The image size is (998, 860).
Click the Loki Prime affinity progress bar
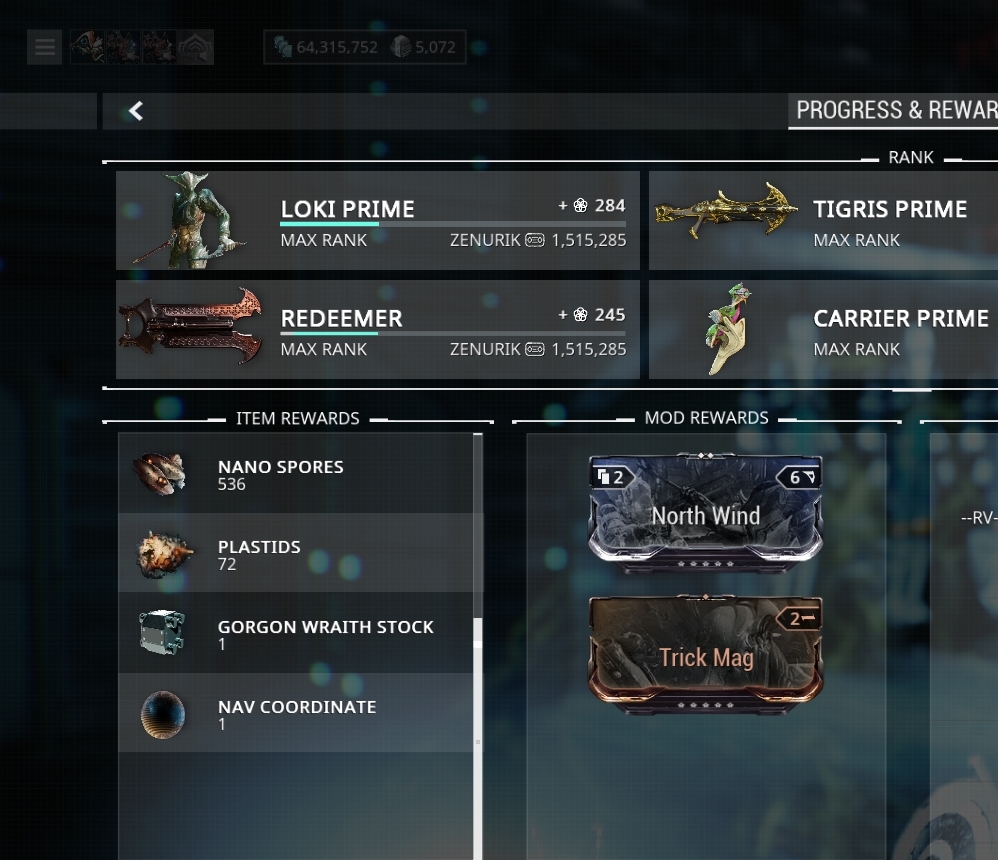pos(453,224)
